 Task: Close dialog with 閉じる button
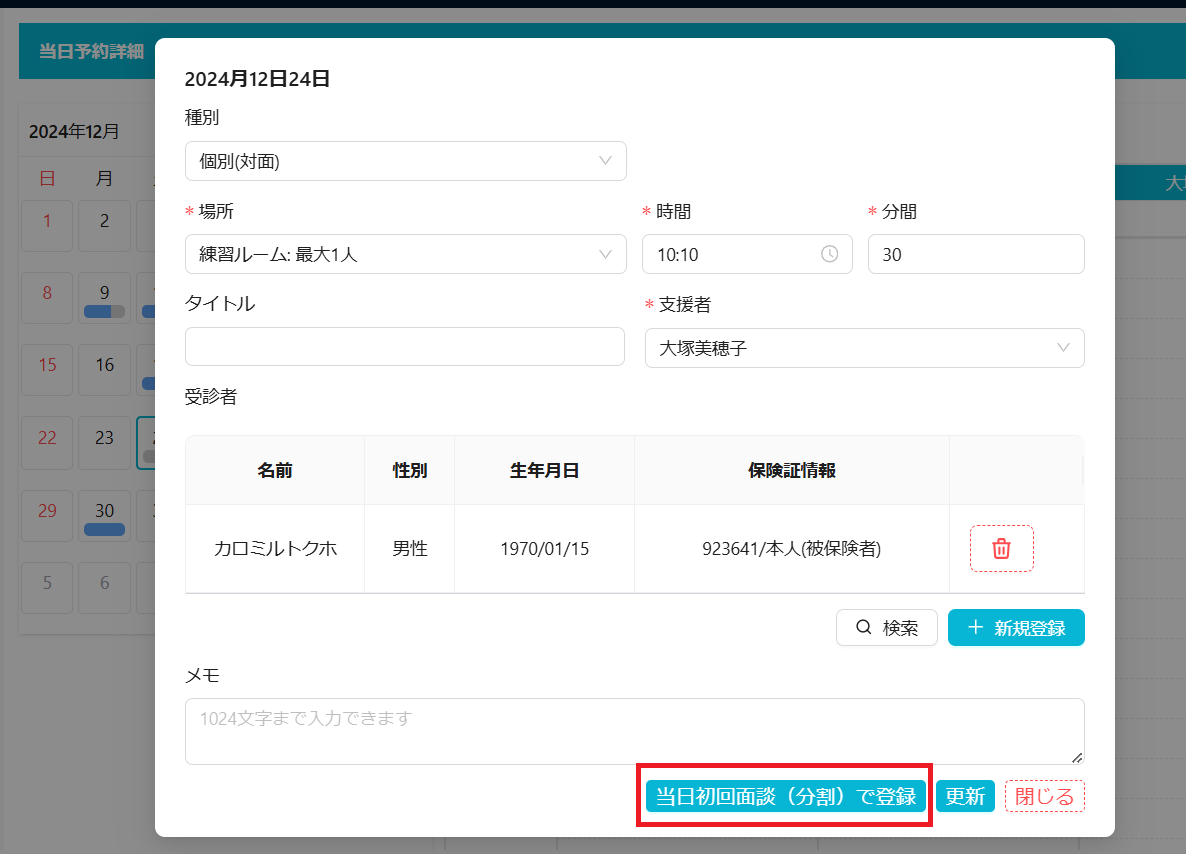1044,796
